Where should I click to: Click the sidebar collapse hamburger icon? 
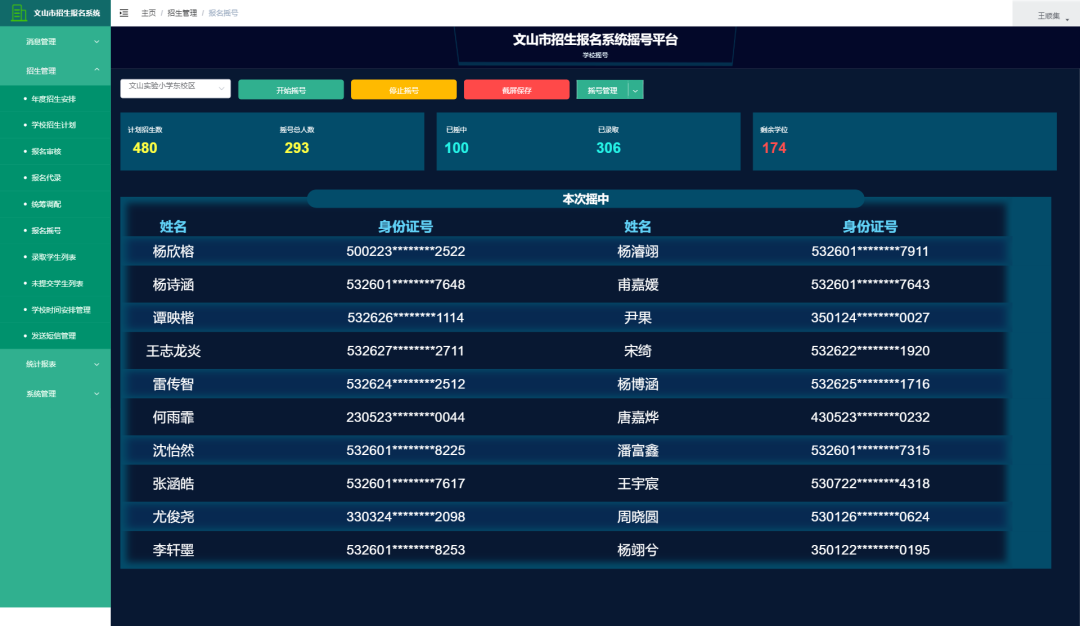[x=123, y=14]
